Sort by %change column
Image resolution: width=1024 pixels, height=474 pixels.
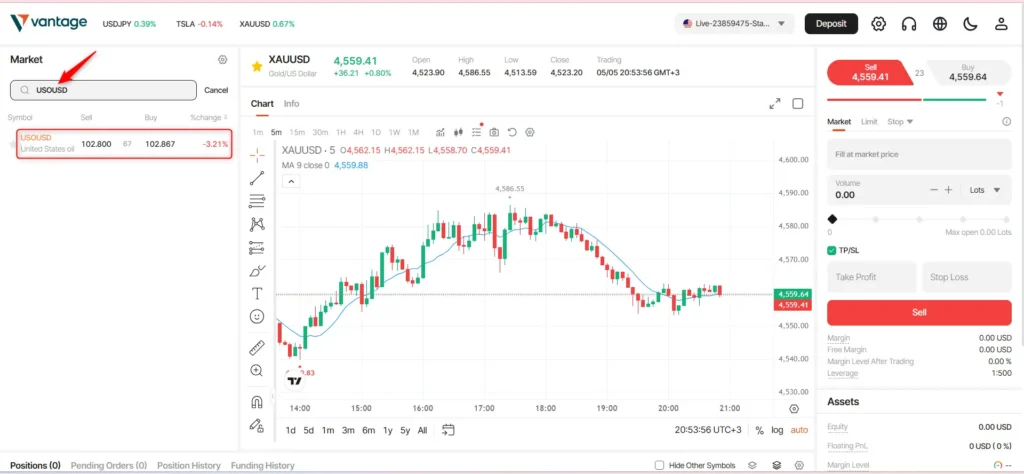(x=209, y=118)
